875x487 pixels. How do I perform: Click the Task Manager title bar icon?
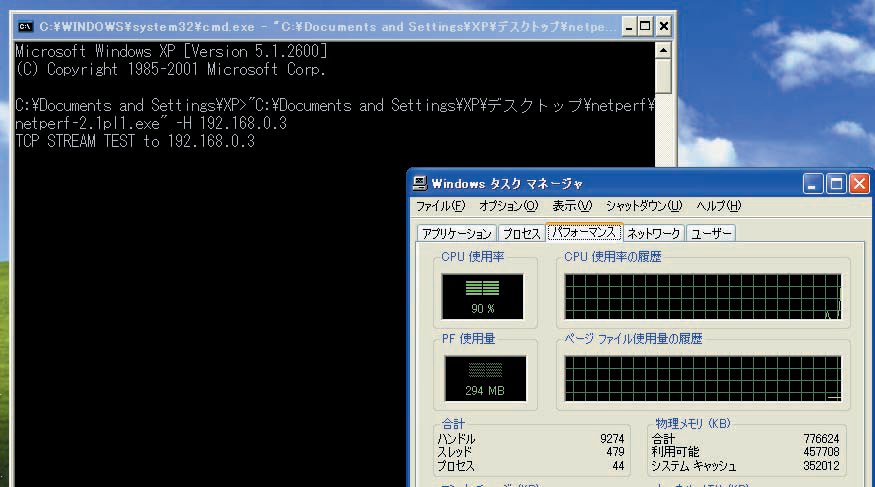point(420,183)
